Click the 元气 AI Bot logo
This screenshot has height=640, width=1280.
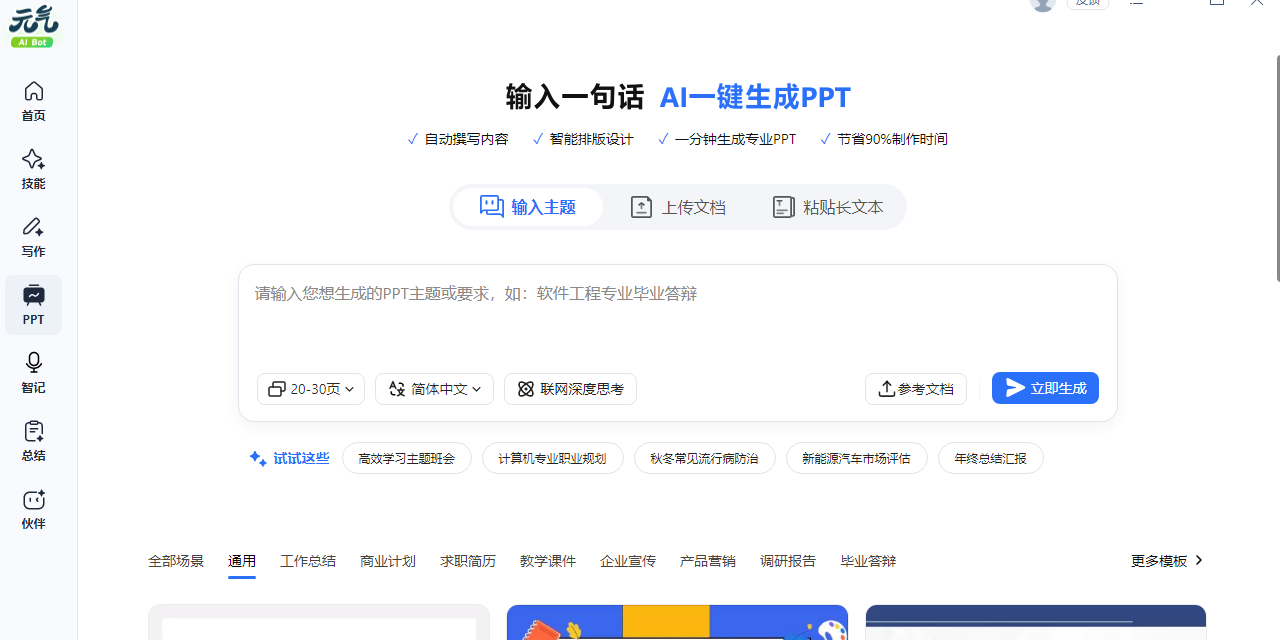point(33,26)
